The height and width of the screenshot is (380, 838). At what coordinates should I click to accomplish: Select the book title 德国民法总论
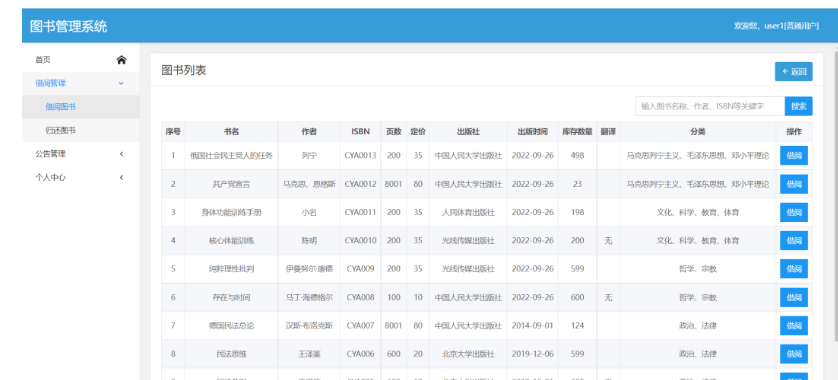coord(231,325)
